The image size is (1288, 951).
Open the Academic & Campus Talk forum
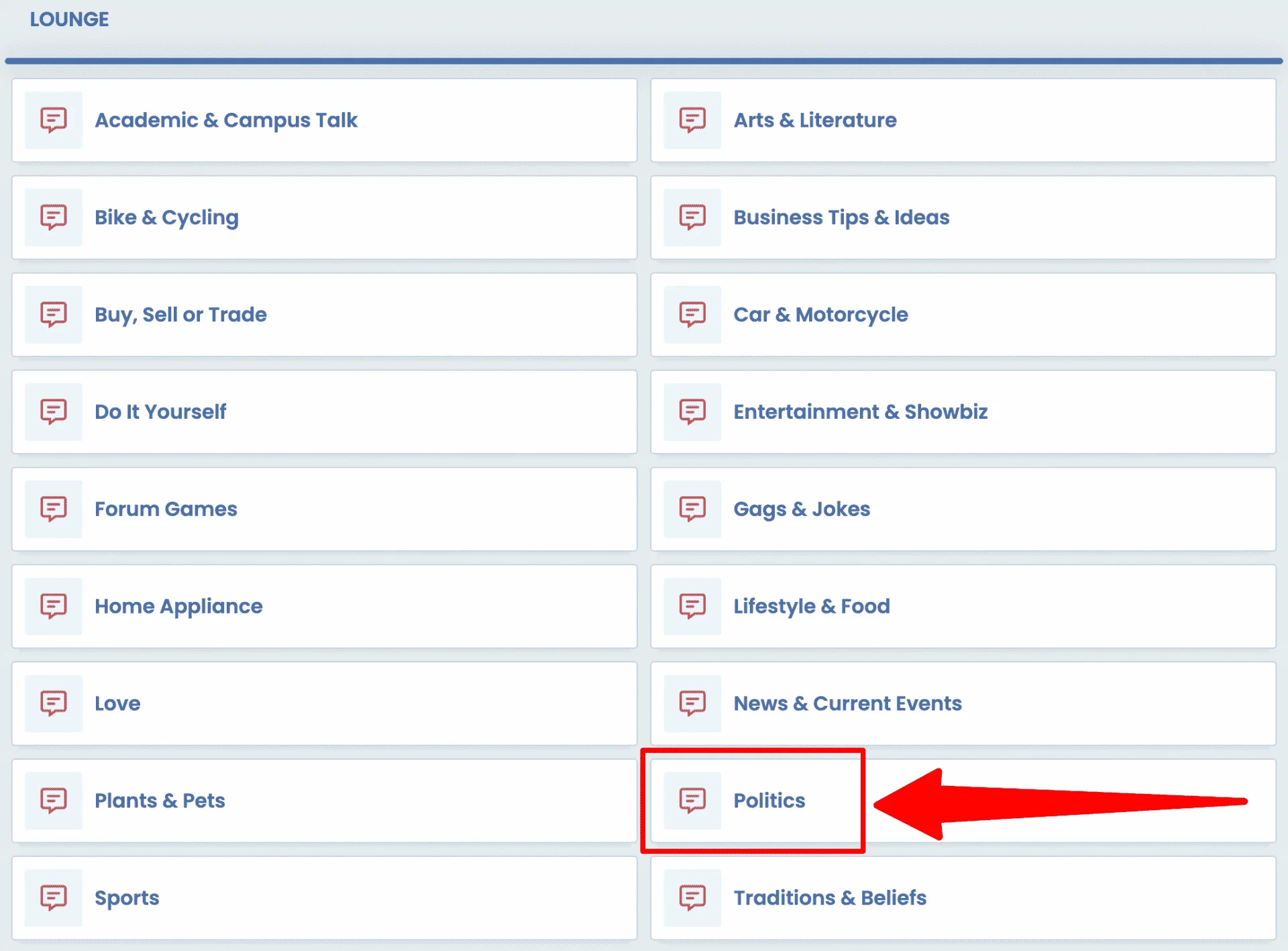(x=226, y=120)
